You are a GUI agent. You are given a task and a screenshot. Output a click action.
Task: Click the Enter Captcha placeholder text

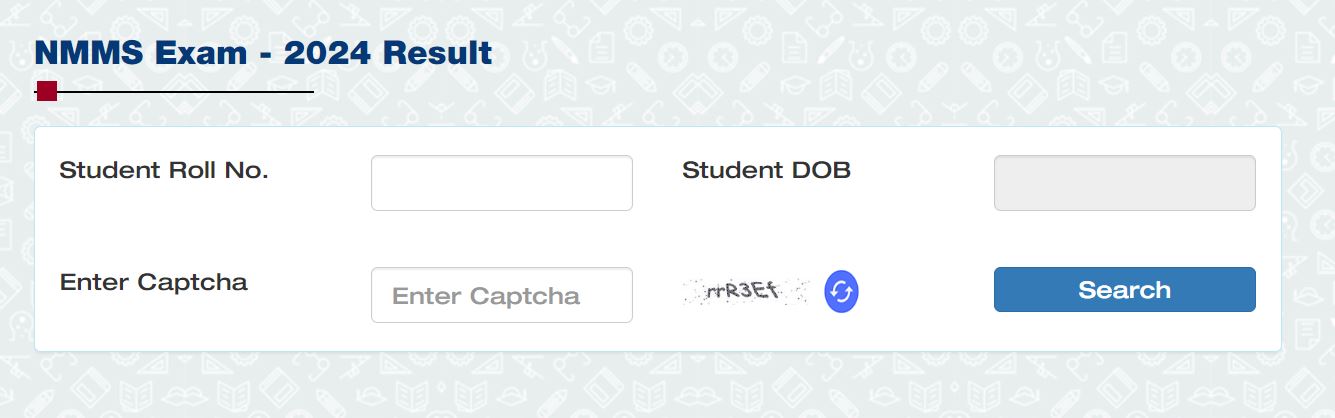(x=486, y=296)
